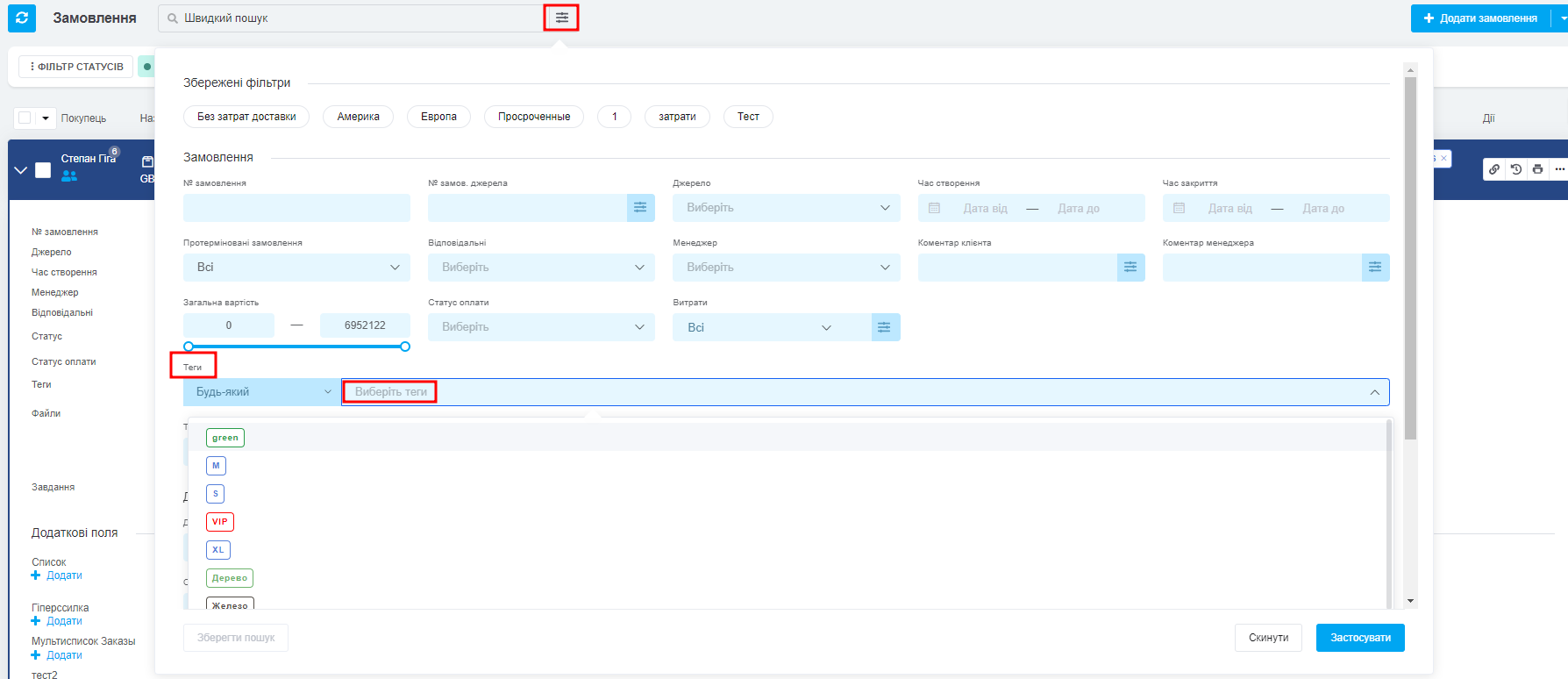This screenshot has width=1568, height=679.
Task: Click the print order icon
Action: click(x=1537, y=169)
